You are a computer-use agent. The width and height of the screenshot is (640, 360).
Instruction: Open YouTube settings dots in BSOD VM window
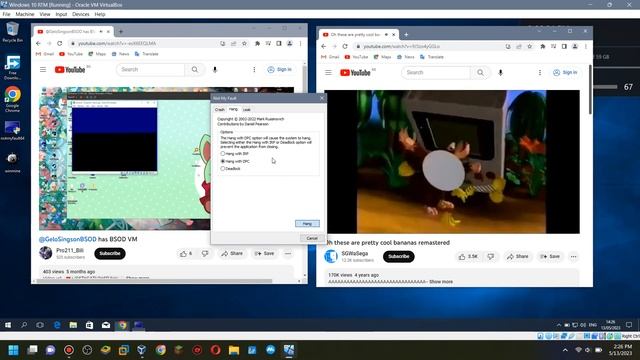tap(254, 70)
